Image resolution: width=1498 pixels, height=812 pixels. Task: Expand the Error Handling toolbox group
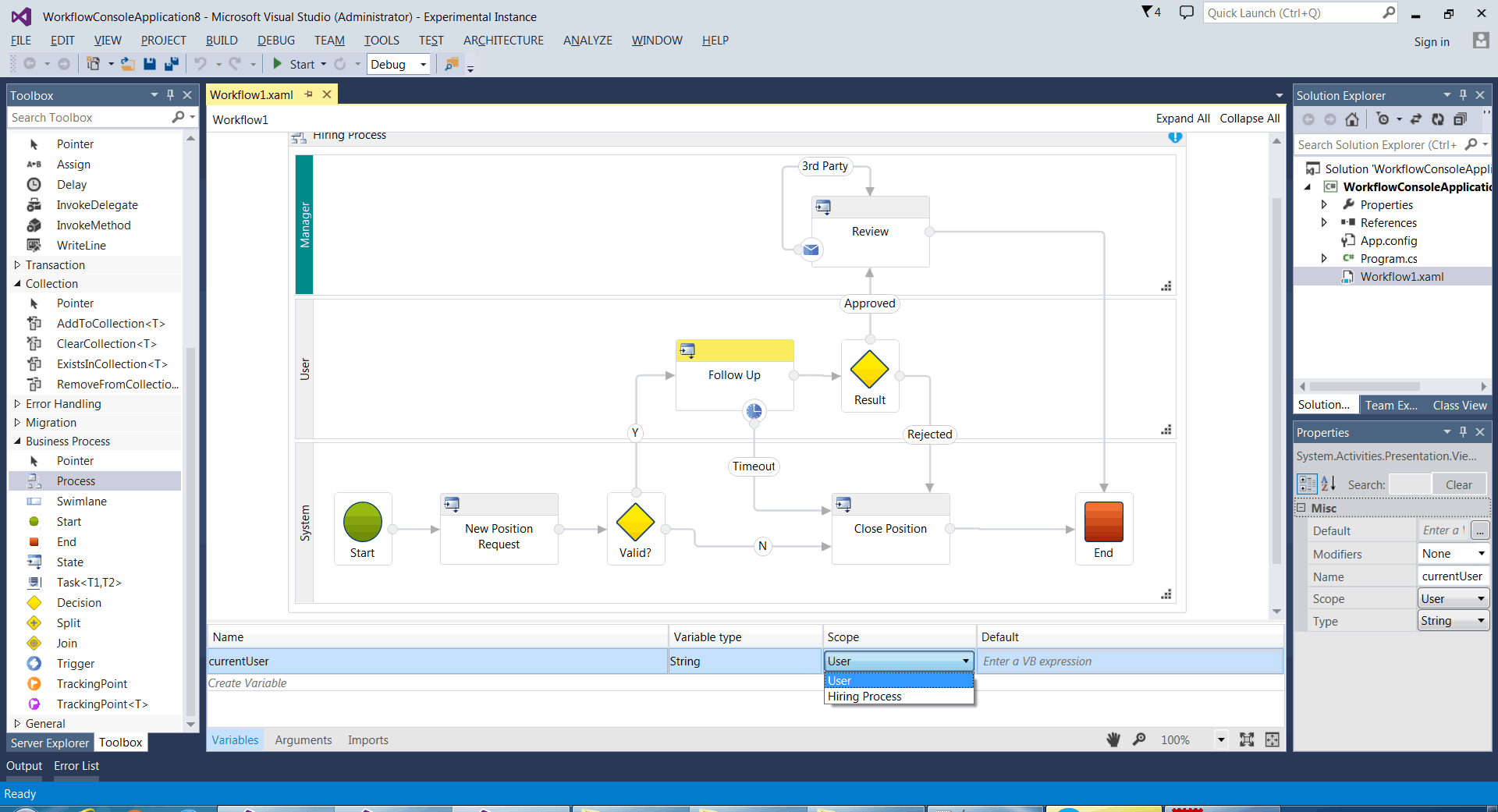pyautogui.click(x=17, y=404)
